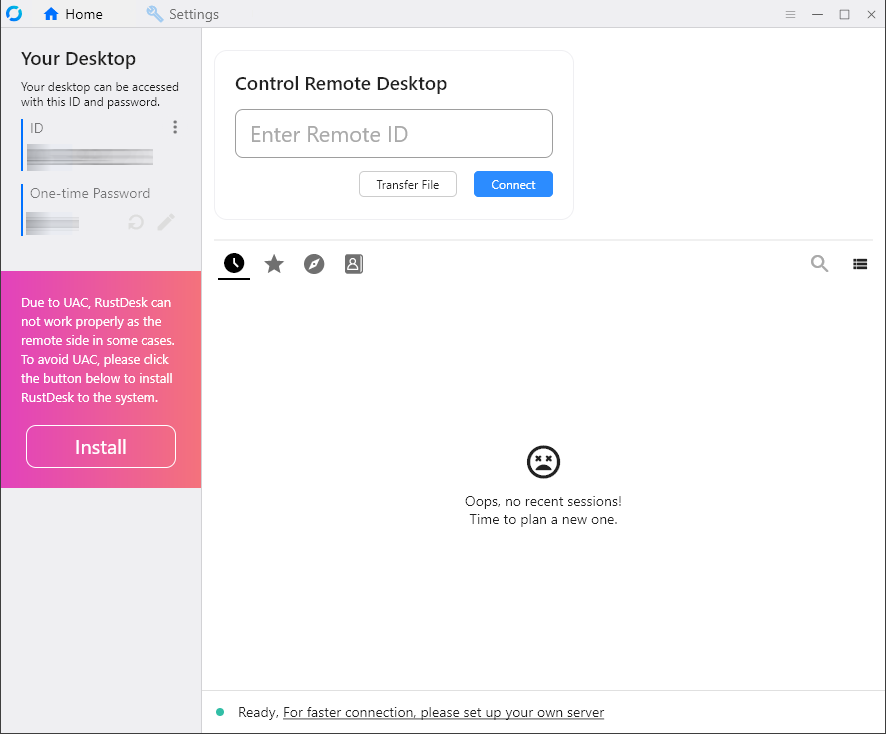Refresh the one-time password
Screen dimensions: 886x734
pos(135,222)
